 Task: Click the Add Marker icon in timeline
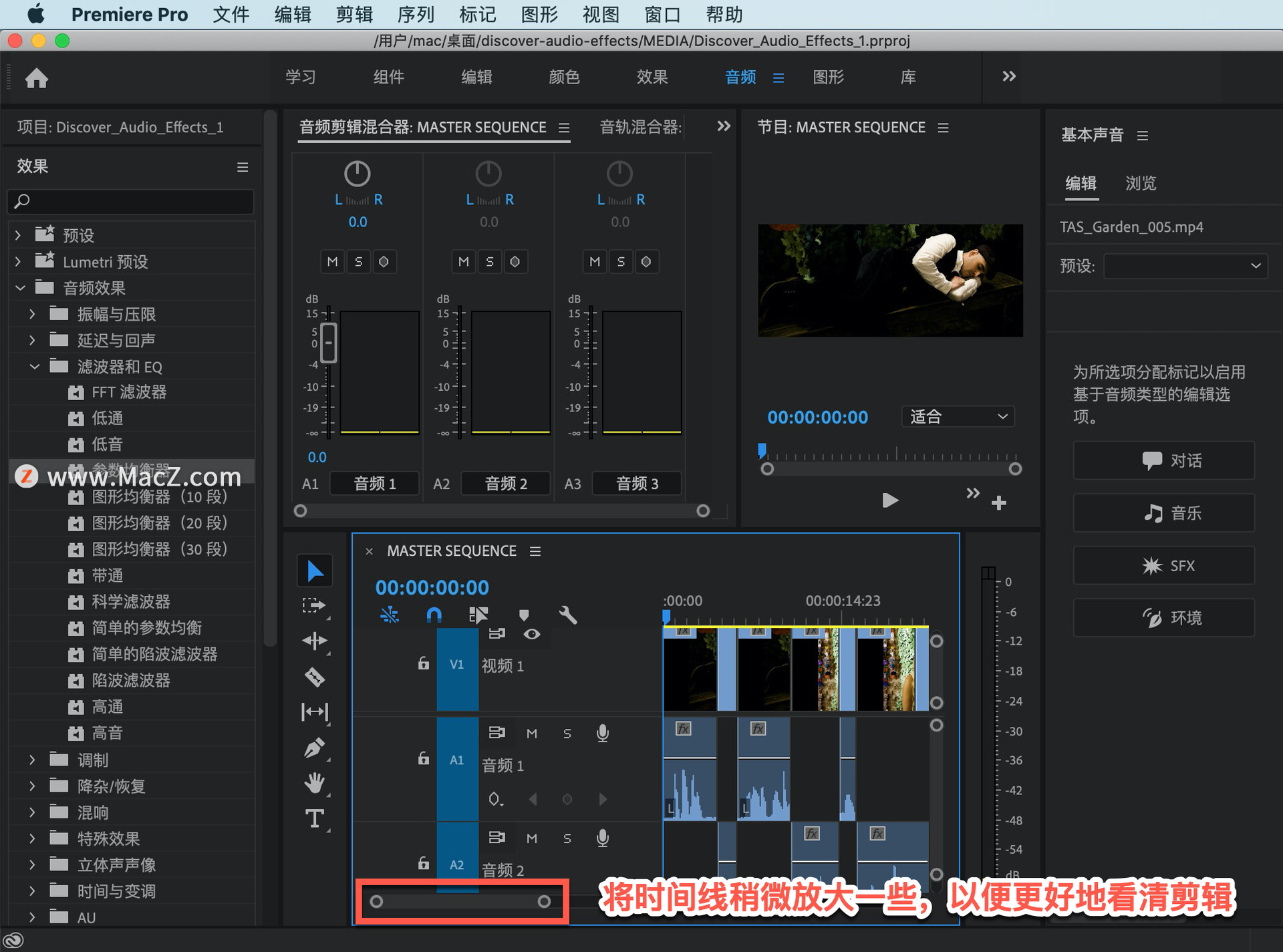pos(524,615)
